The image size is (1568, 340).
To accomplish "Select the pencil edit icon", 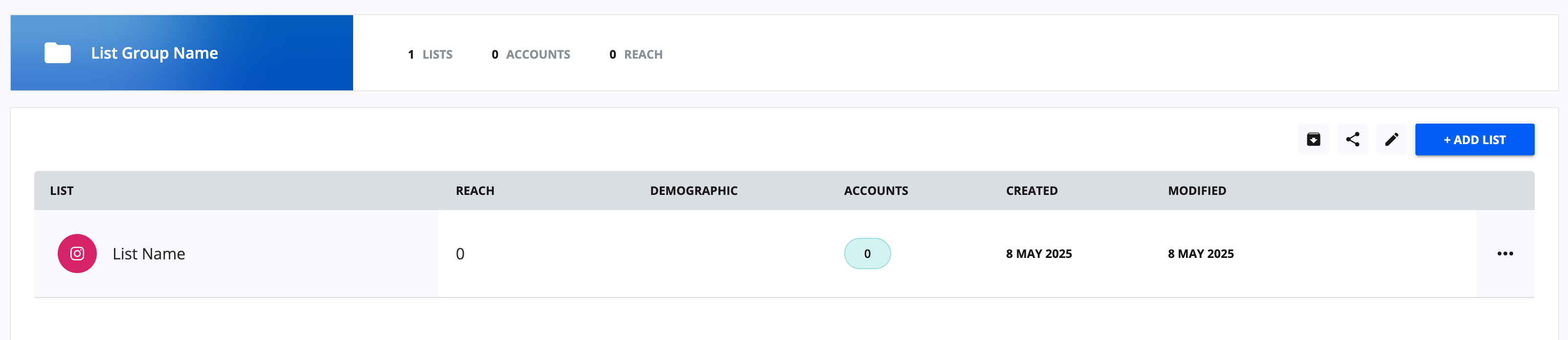I will (1391, 139).
